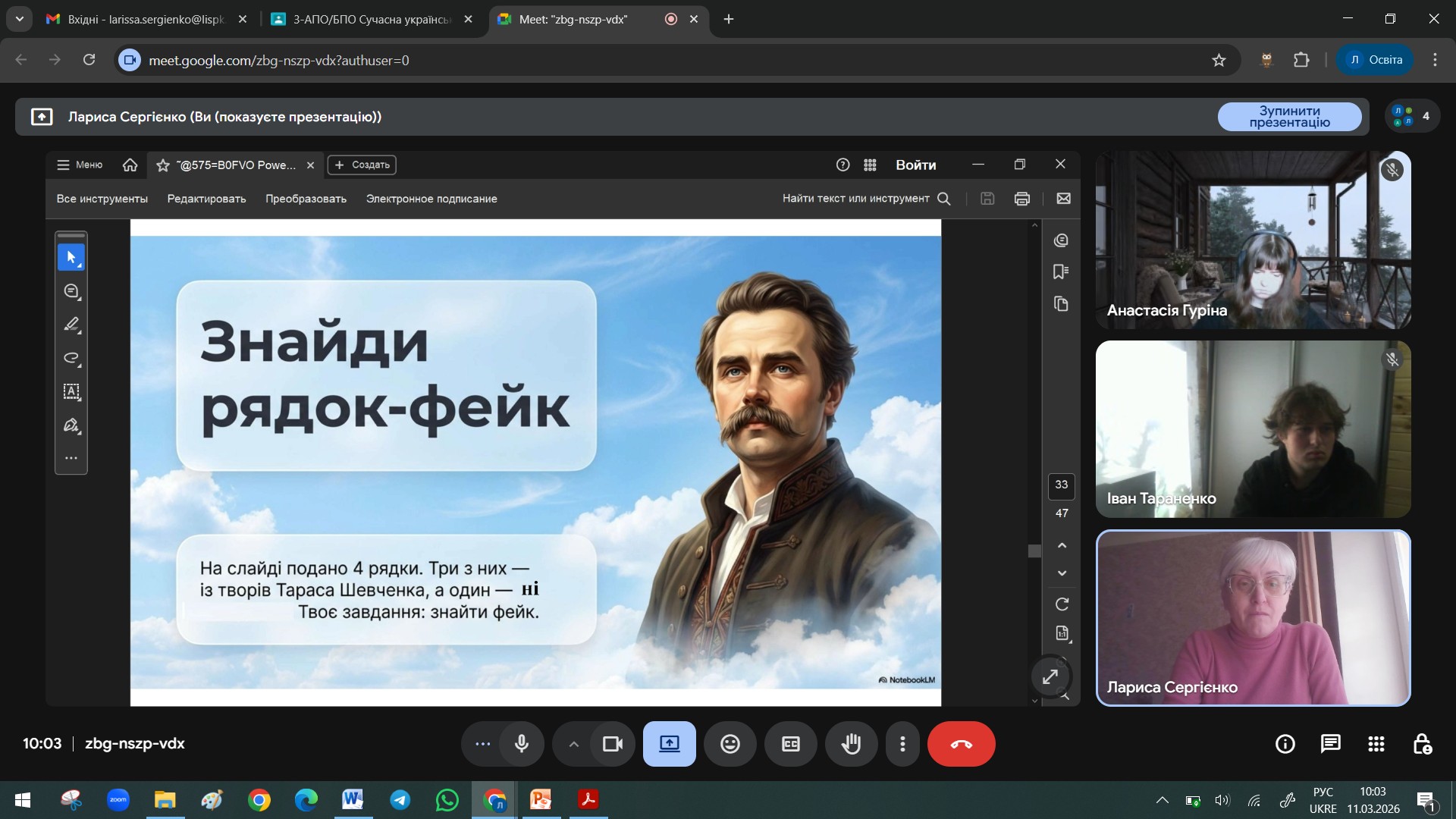Expand audio and video settings chevron
This screenshot has height=819, width=1456.
(x=573, y=744)
